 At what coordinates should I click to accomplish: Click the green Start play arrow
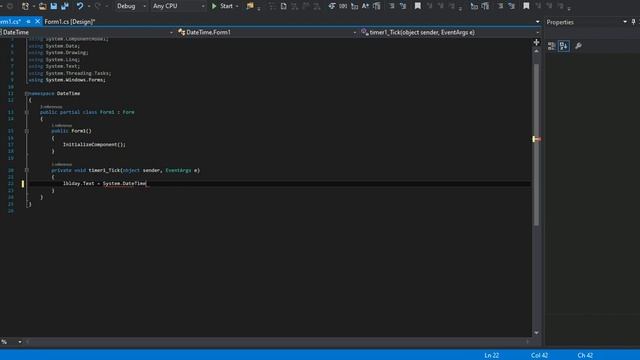pos(214,6)
